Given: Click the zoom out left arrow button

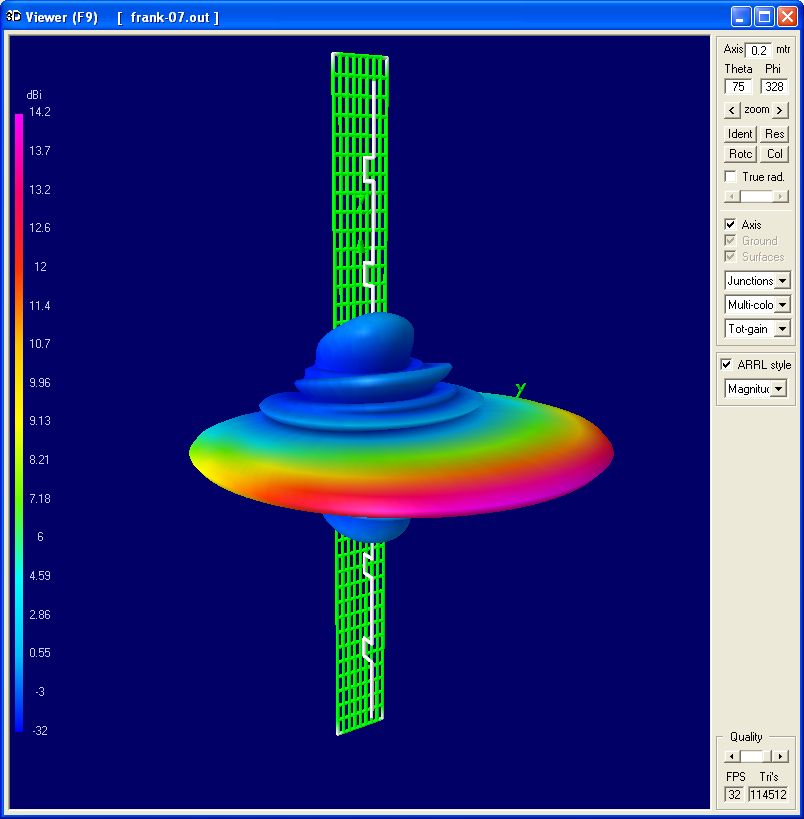Looking at the screenshot, I should [732, 110].
